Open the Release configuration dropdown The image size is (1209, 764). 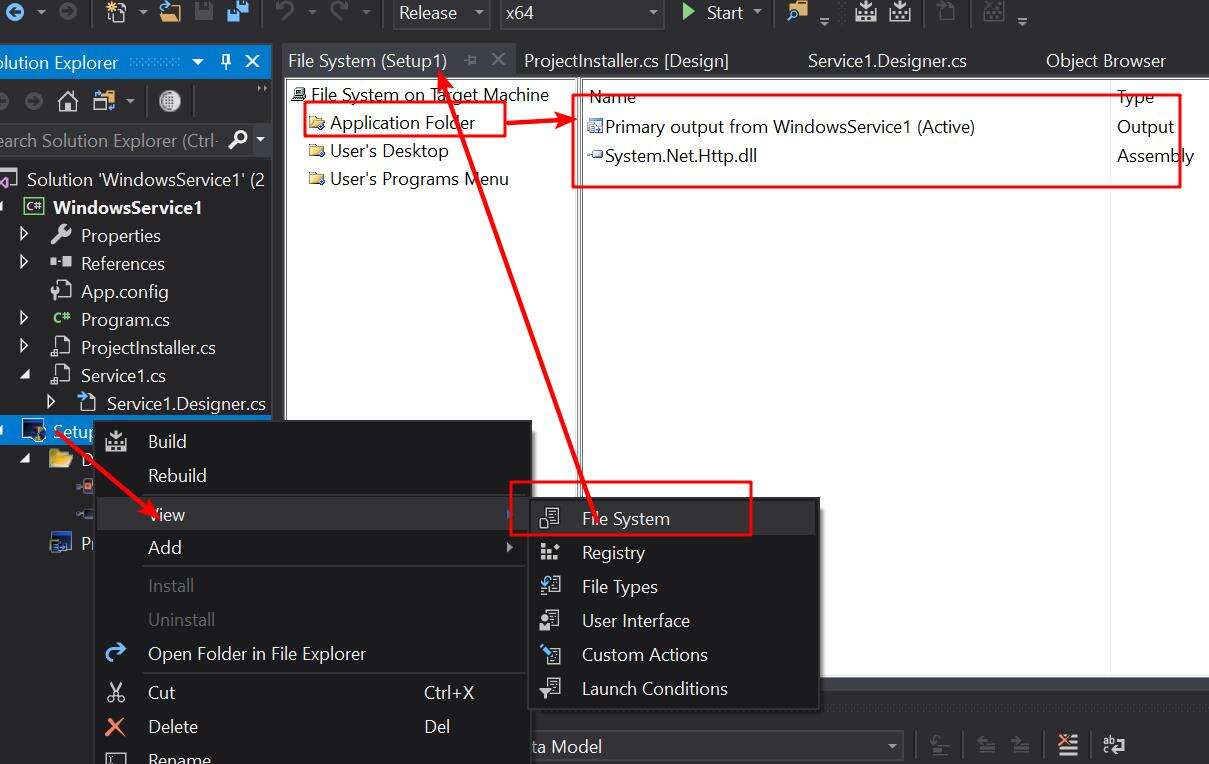coord(439,13)
